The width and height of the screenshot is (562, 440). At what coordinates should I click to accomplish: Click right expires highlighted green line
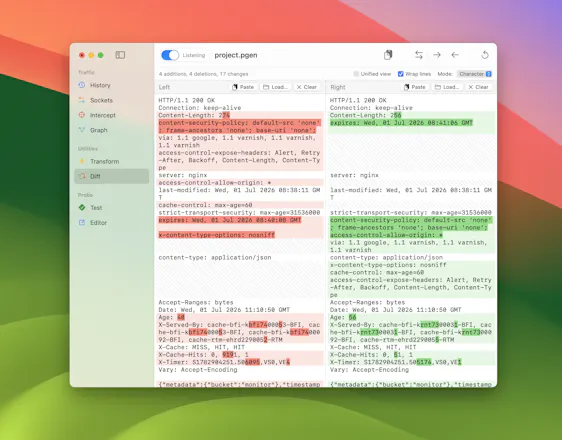coord(401,123)
